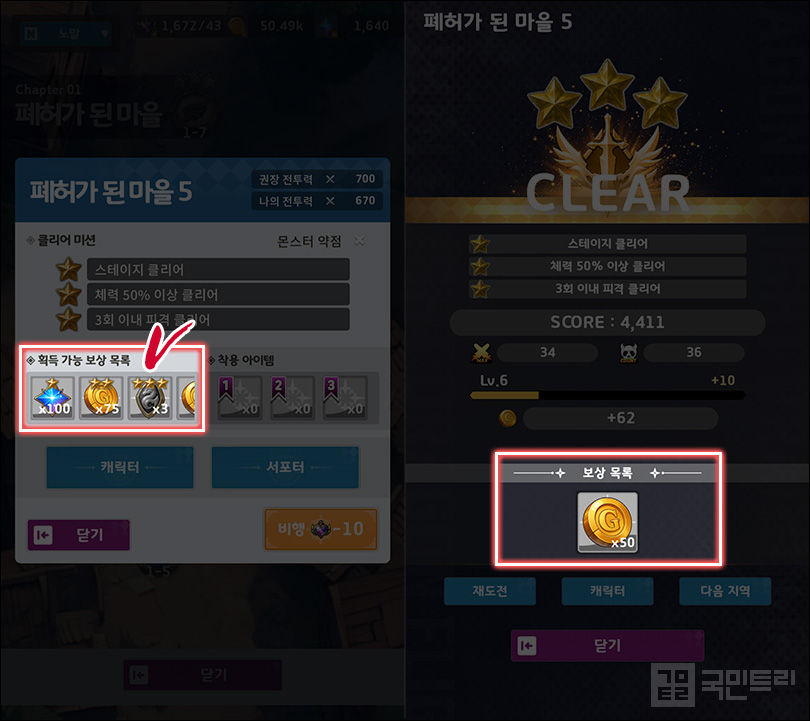Open equipped item slot 2
Screen dimensions: 810x721
[292, 397]
